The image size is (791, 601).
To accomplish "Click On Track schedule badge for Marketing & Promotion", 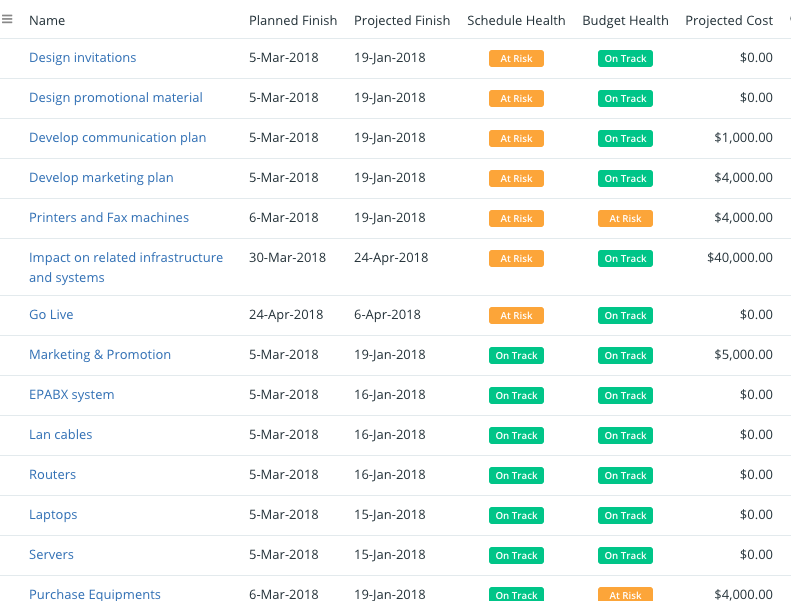I will [516, 355].
